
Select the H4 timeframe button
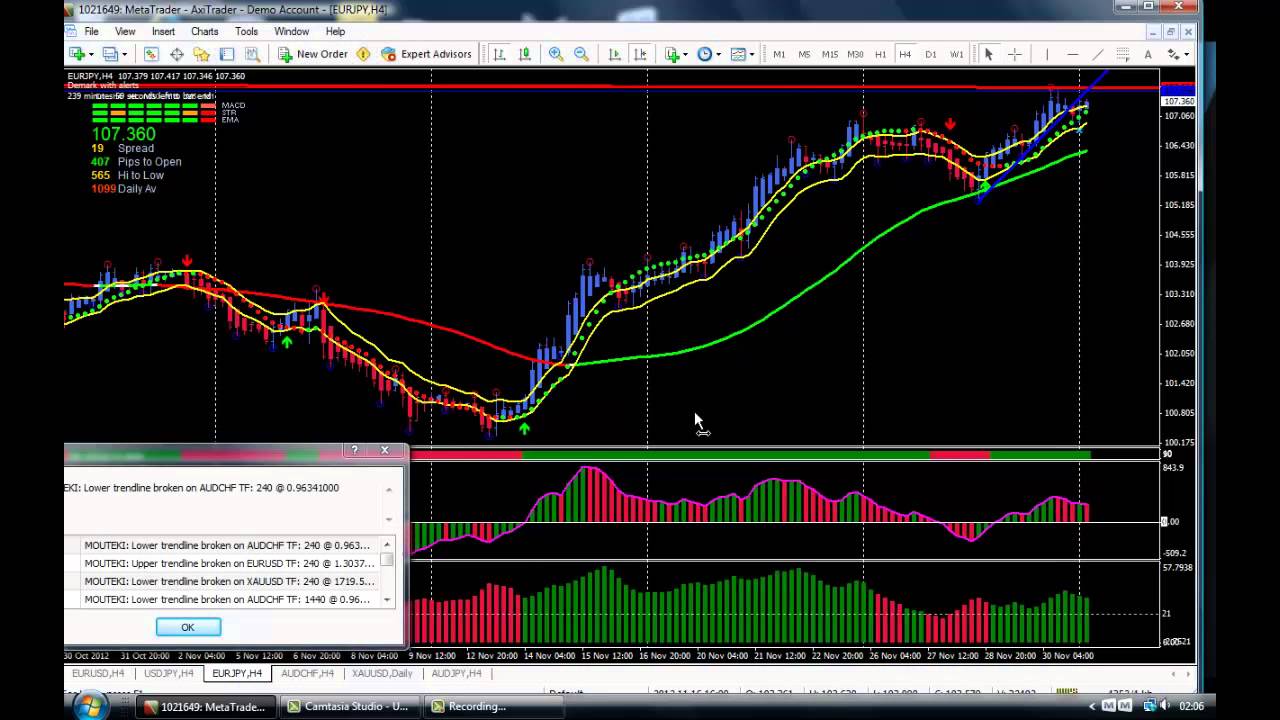coord(905,54)
